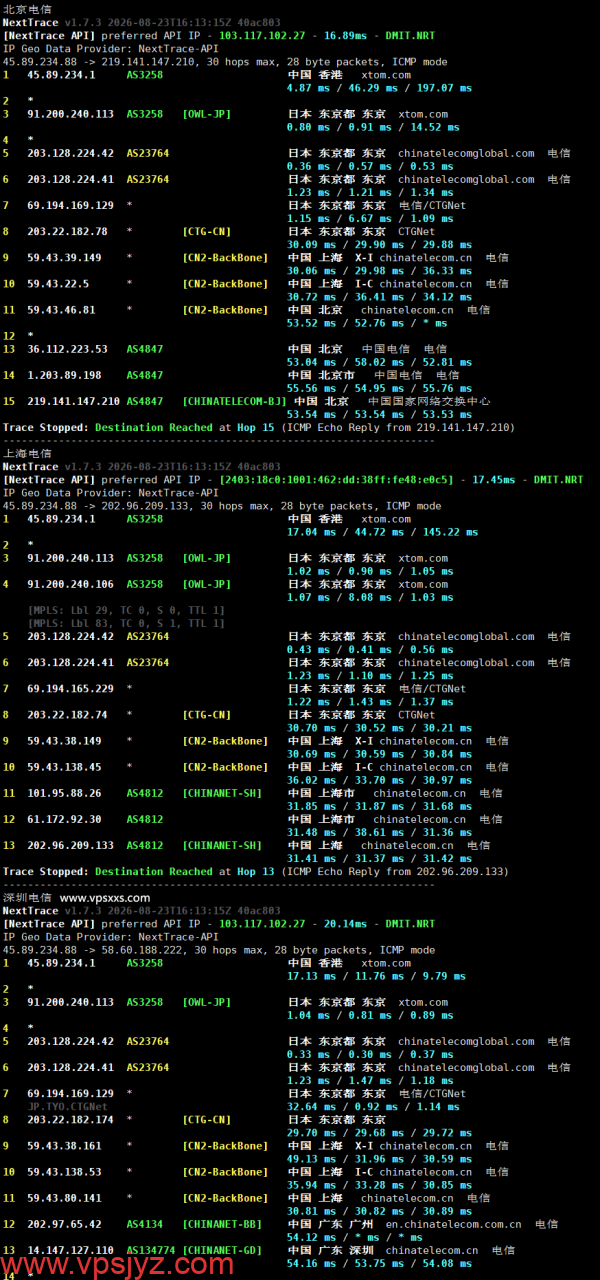
Task: Click the Hop 15 text in Trace Stopped line
Action: [253, 427]
